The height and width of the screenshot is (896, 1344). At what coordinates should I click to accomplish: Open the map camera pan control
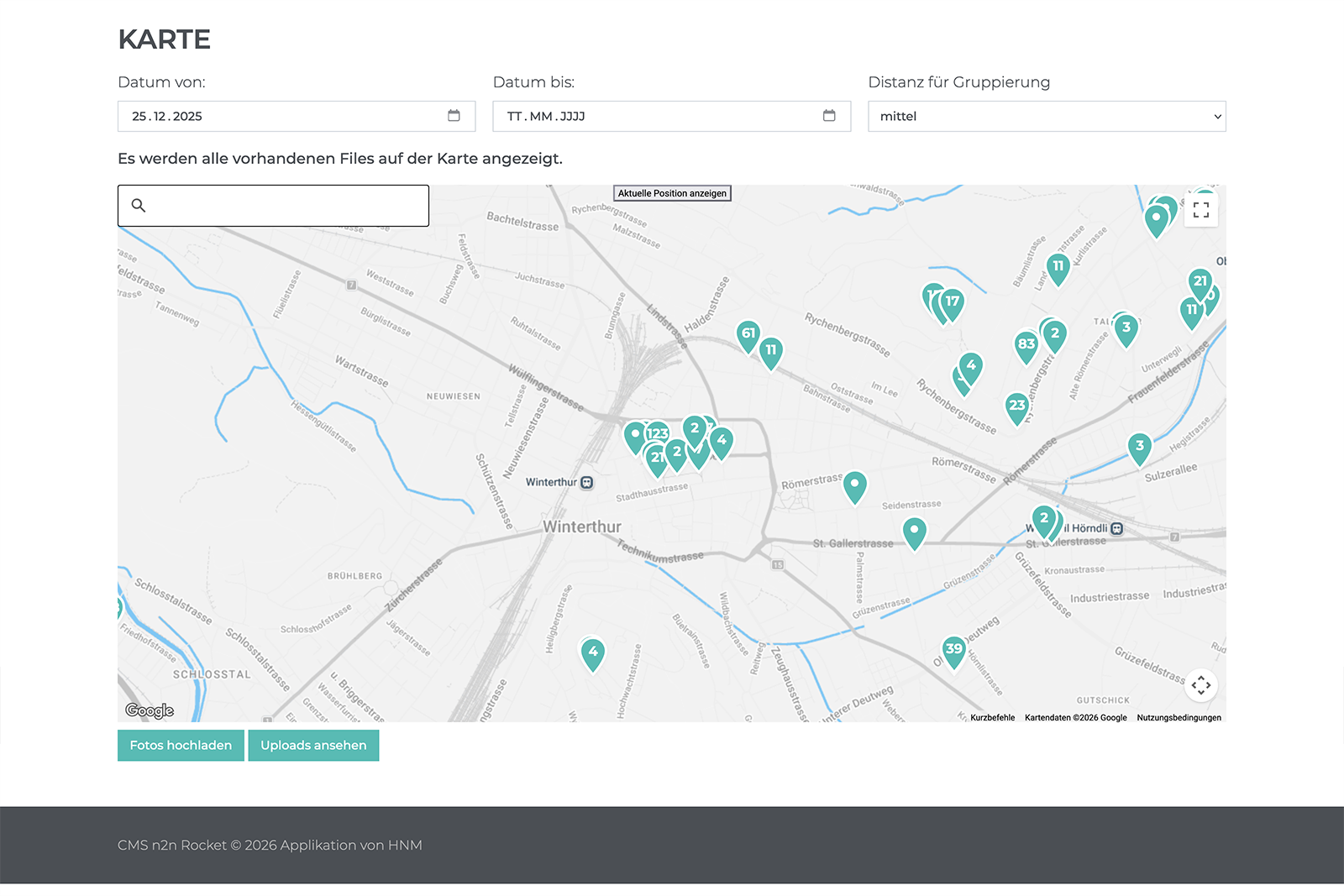[x=1200, y=685]
